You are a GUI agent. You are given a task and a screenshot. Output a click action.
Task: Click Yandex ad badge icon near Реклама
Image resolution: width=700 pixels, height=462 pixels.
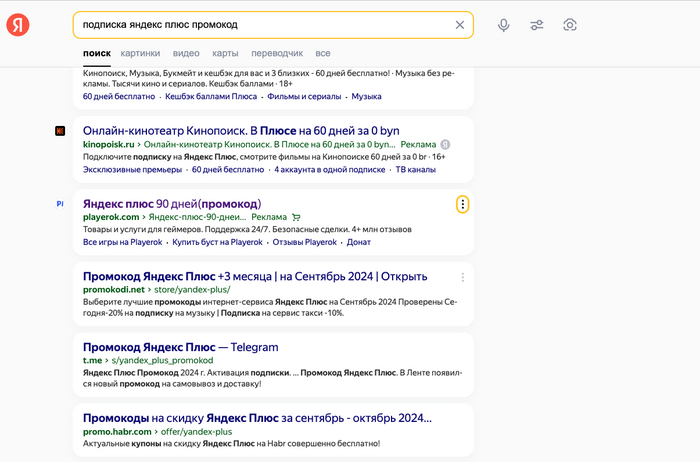pyautogui.click(x=445, y=145)
